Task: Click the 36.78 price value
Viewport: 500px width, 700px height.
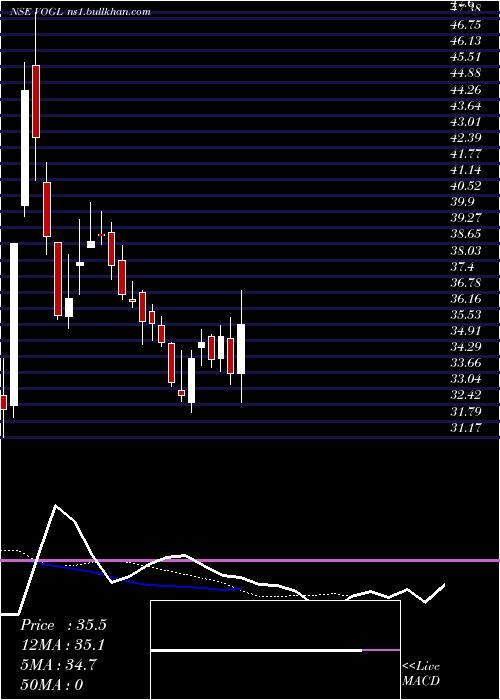Action: (466, 283)
